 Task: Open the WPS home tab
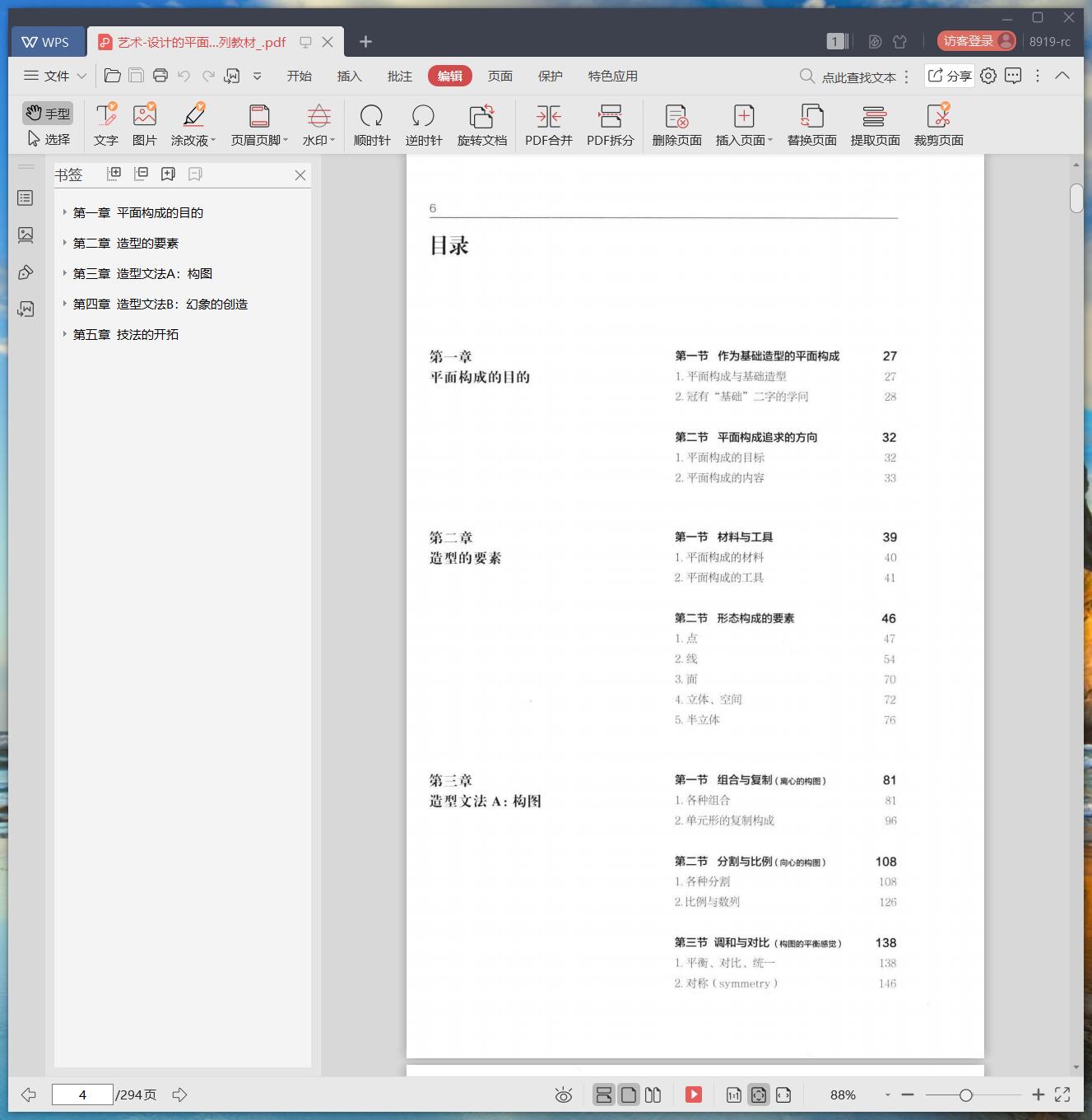(x=48, y=42)
